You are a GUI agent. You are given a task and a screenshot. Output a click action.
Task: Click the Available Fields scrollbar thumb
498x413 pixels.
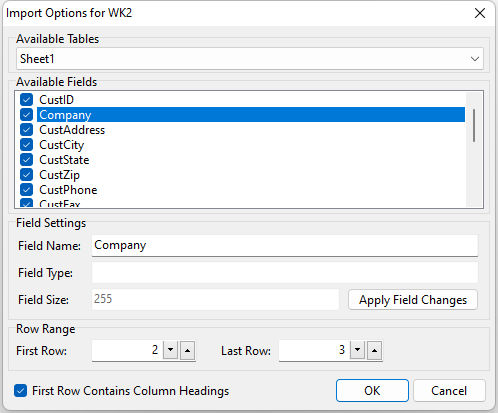point(474,125)
